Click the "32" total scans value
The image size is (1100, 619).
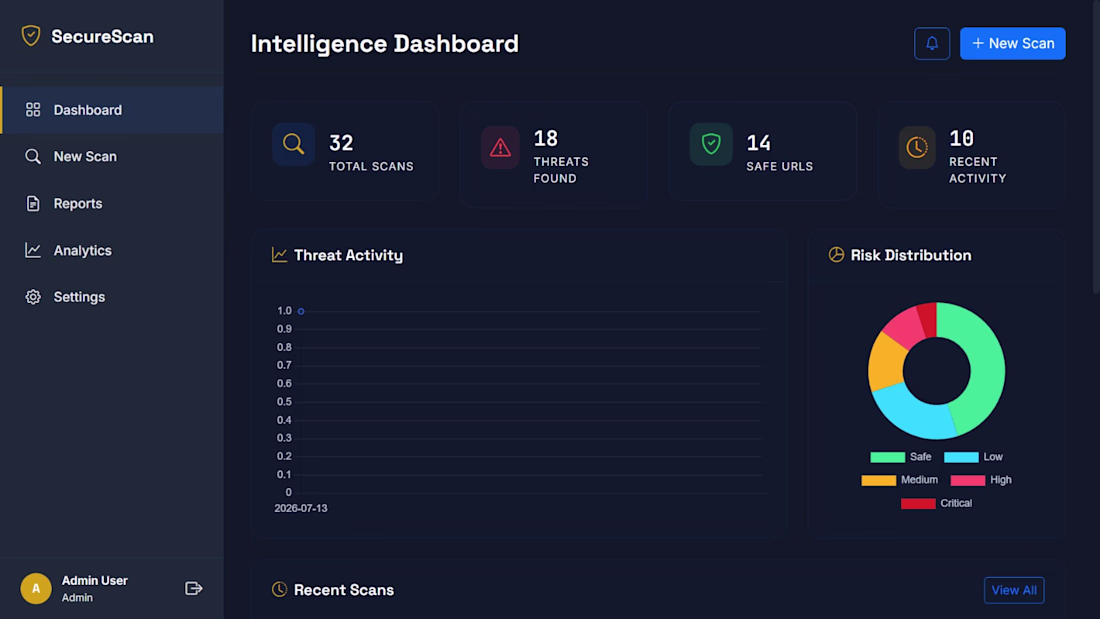tap(341, 143)
